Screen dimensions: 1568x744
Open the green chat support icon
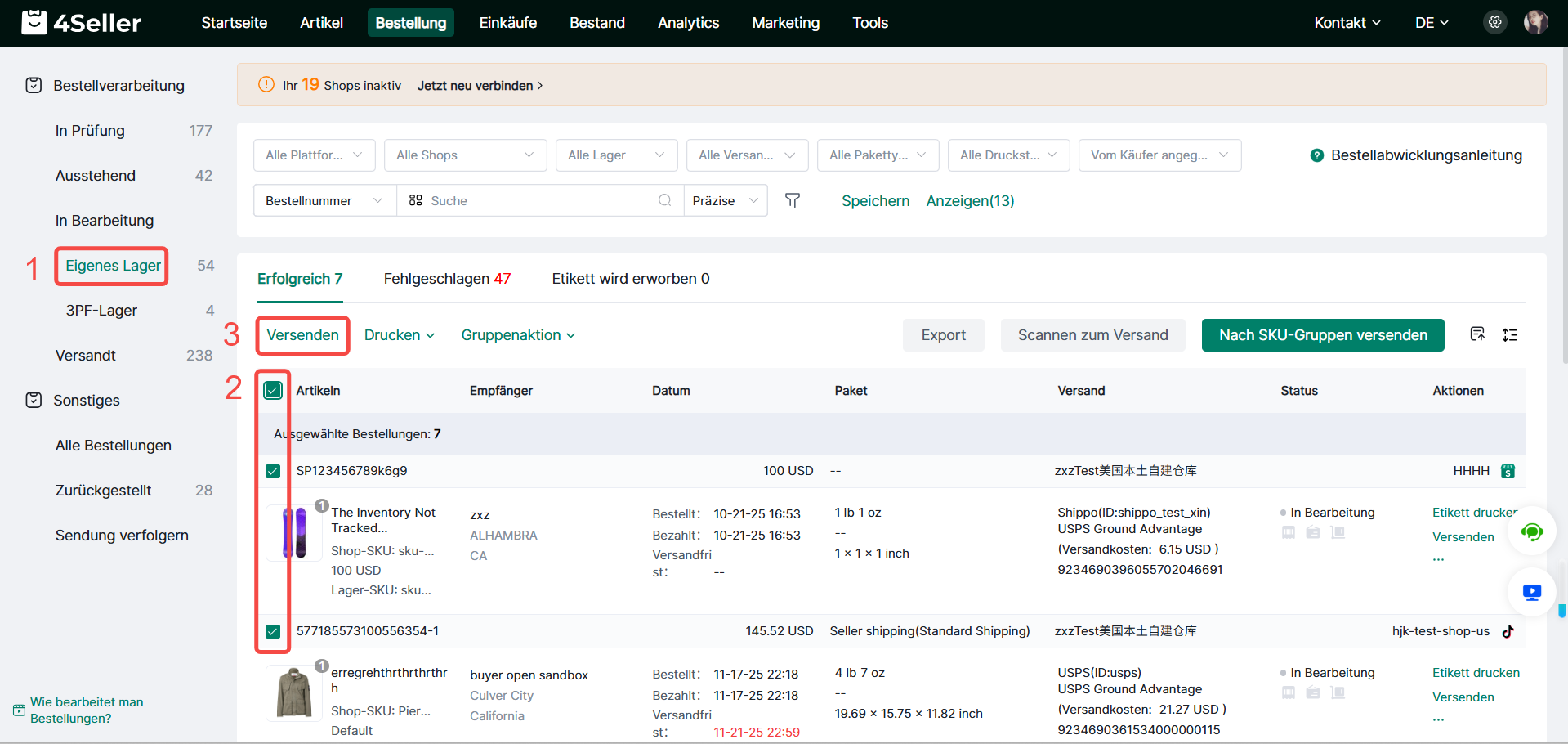pyautogui.click(x=1531, y=532)
